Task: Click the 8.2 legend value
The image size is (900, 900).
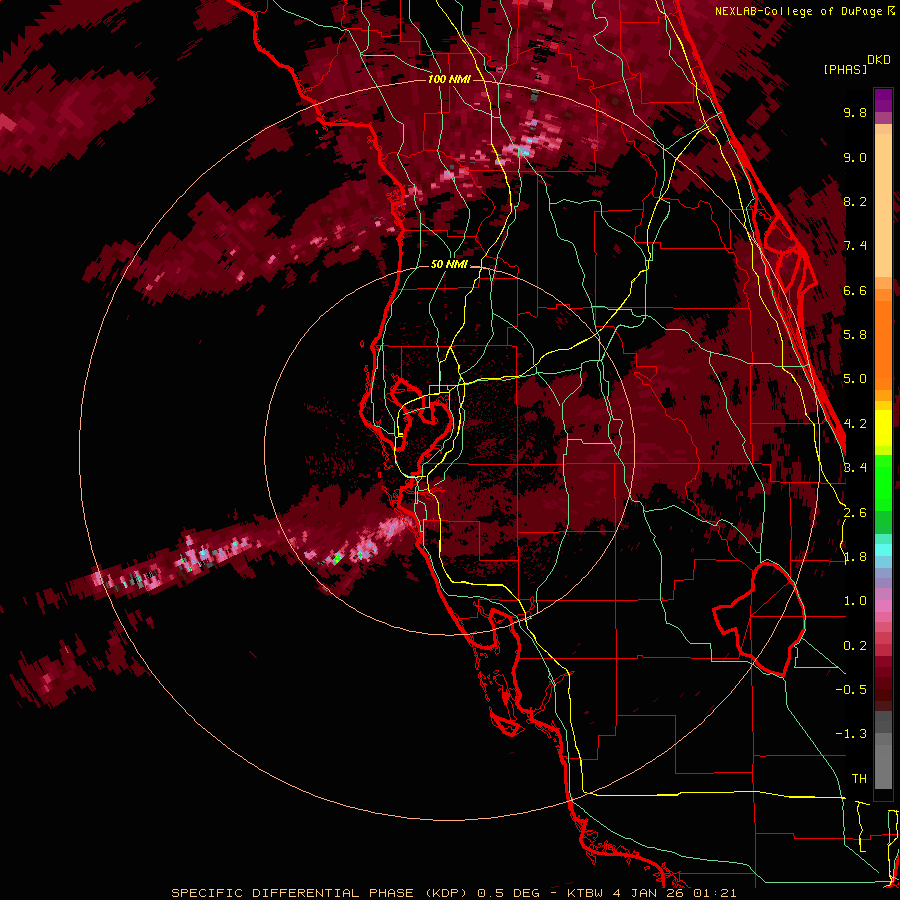Action: pos(855,202)
